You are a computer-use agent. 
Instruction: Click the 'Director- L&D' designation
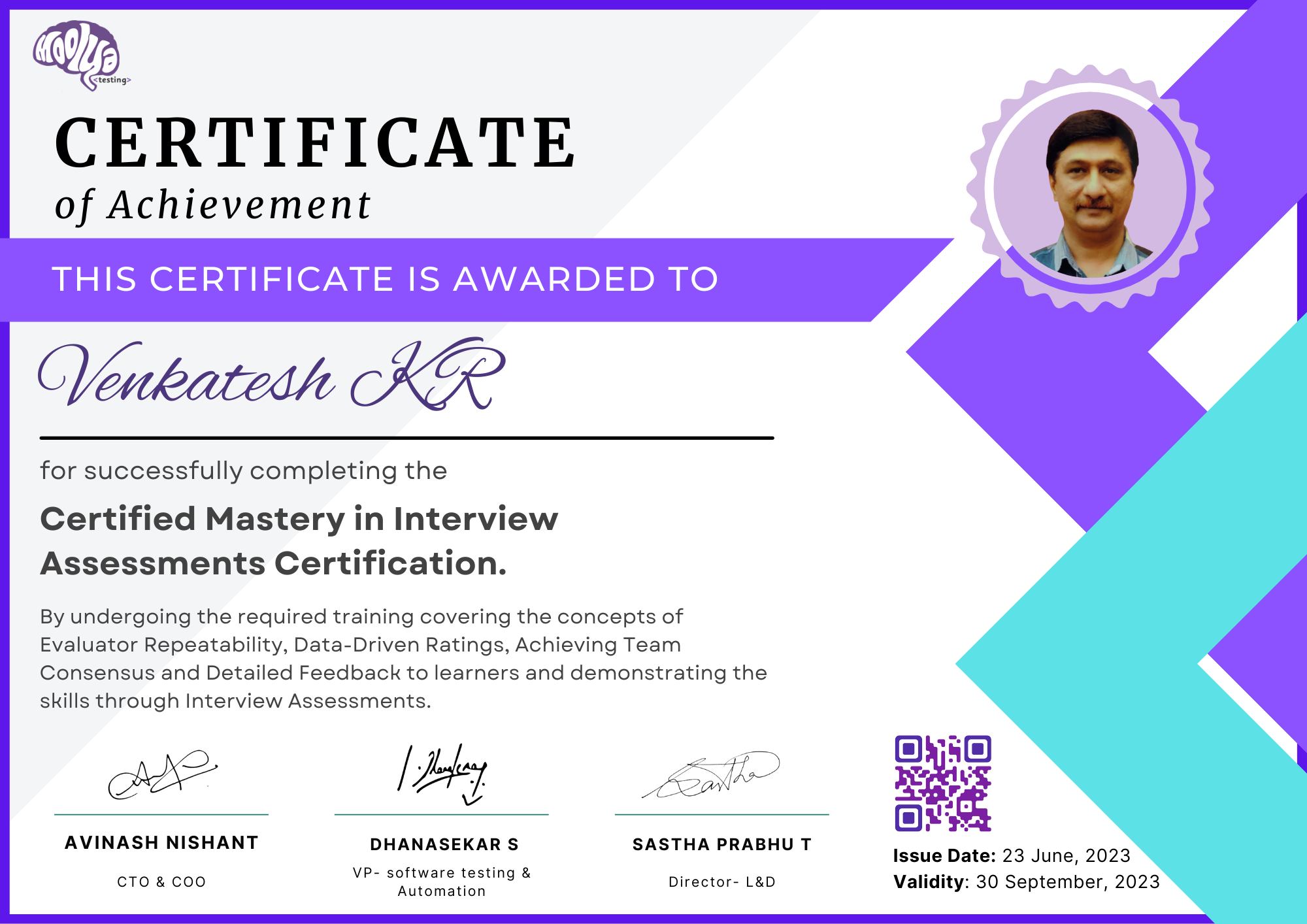coord(721,882)
